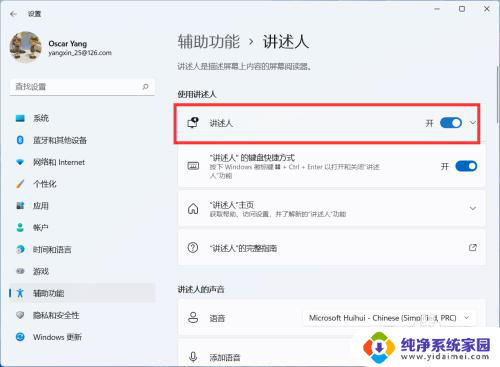Open 个性化 settings category

[82, 184]
